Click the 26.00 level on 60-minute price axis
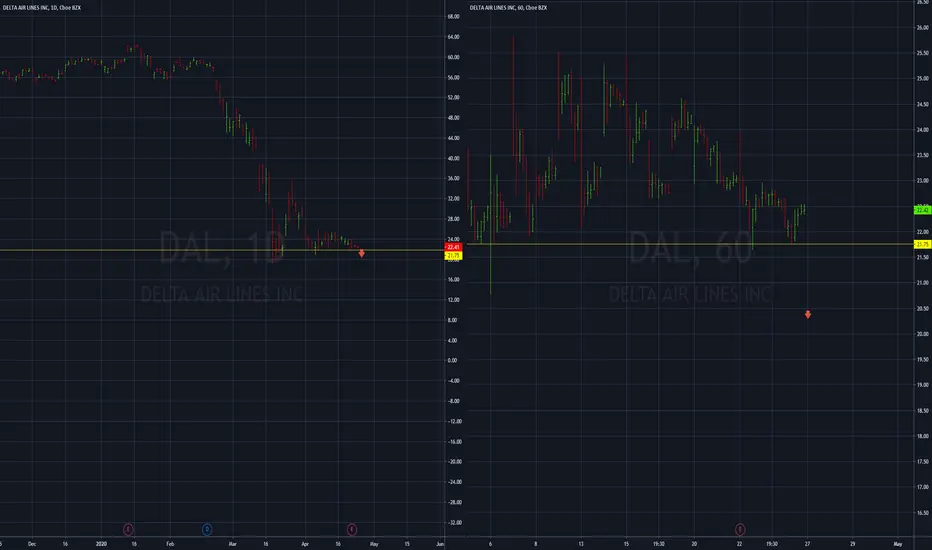The image size is (932, 550). 922,28
